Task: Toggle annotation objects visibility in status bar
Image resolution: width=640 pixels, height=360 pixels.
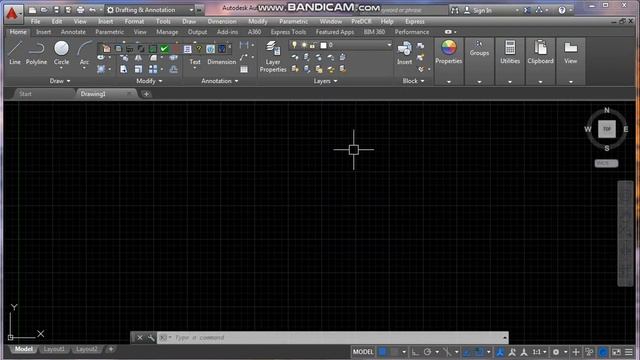Action: point(500,352)
